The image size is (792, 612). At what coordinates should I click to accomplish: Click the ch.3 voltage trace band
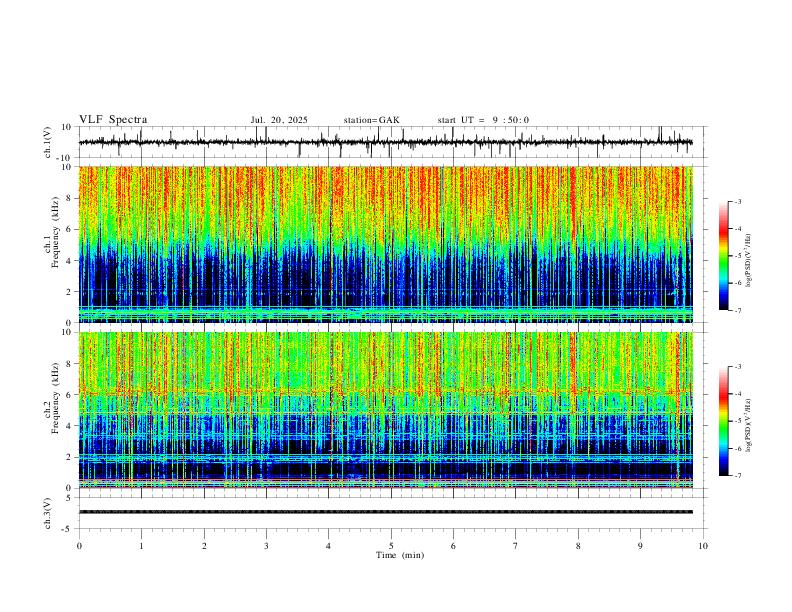point(386,512)
